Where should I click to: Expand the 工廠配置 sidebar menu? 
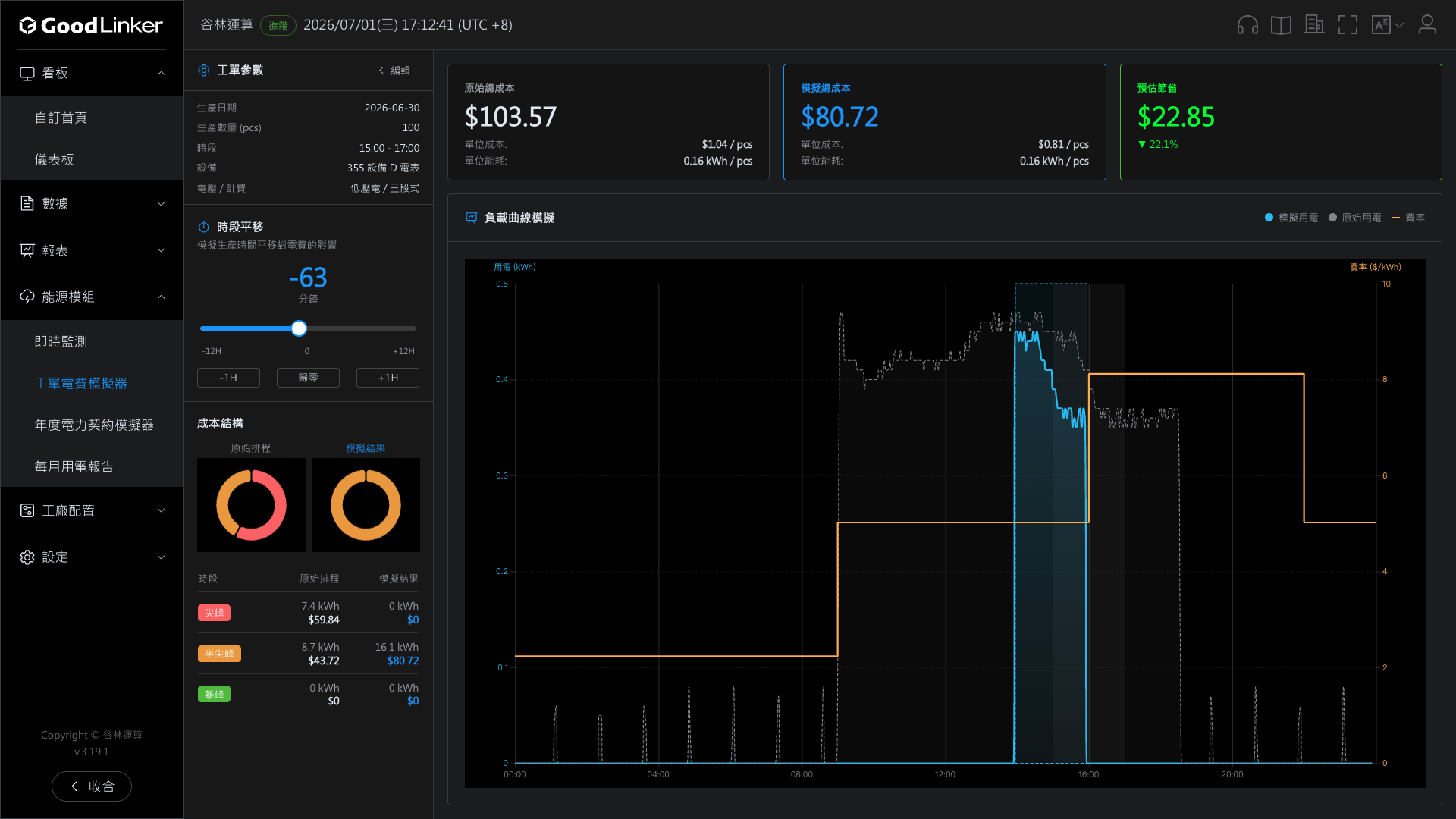92,510
